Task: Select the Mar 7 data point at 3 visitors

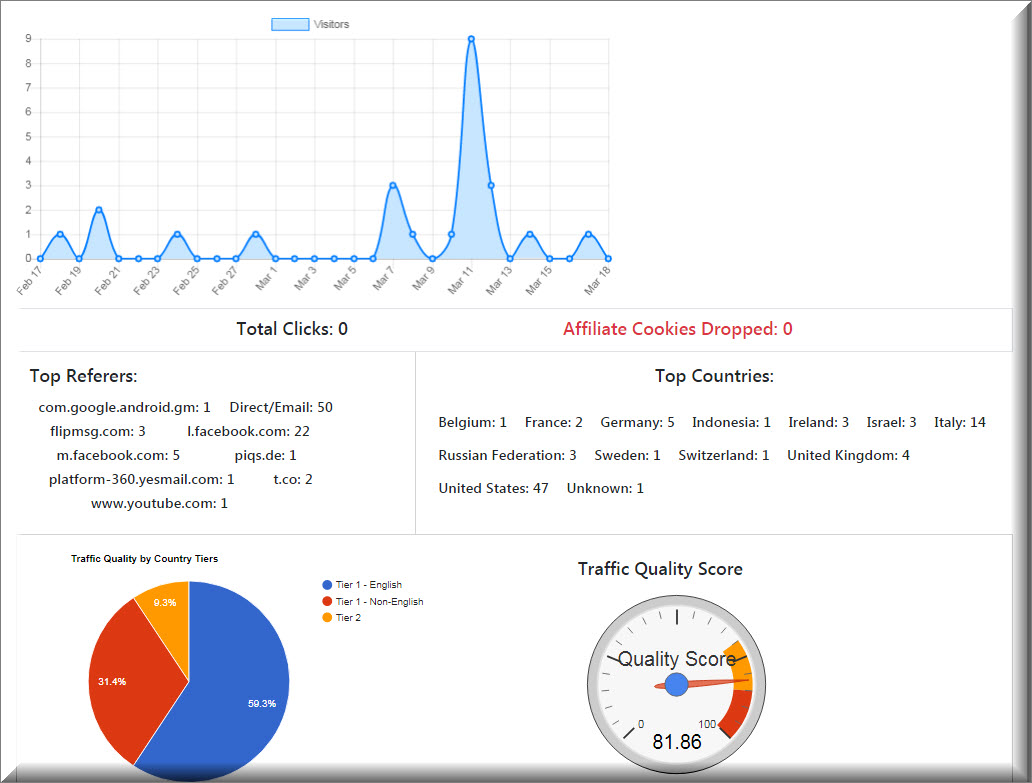Action: click(x=393, y=186)
